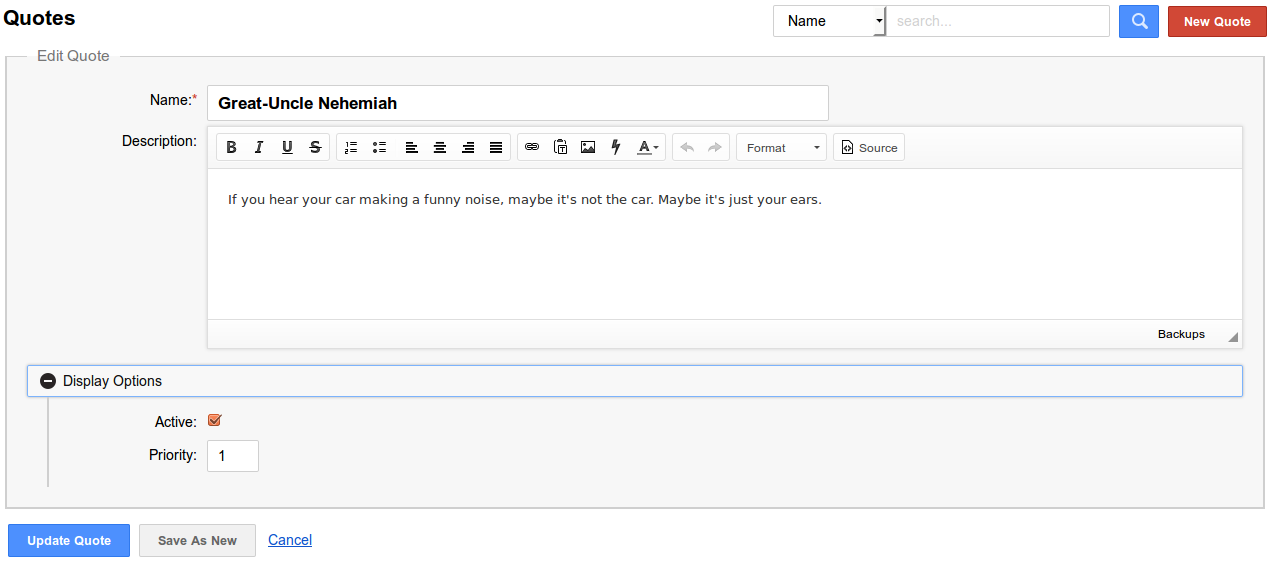Click the Cancel link
1273x562 pixels.
click(x=290, y=540)
